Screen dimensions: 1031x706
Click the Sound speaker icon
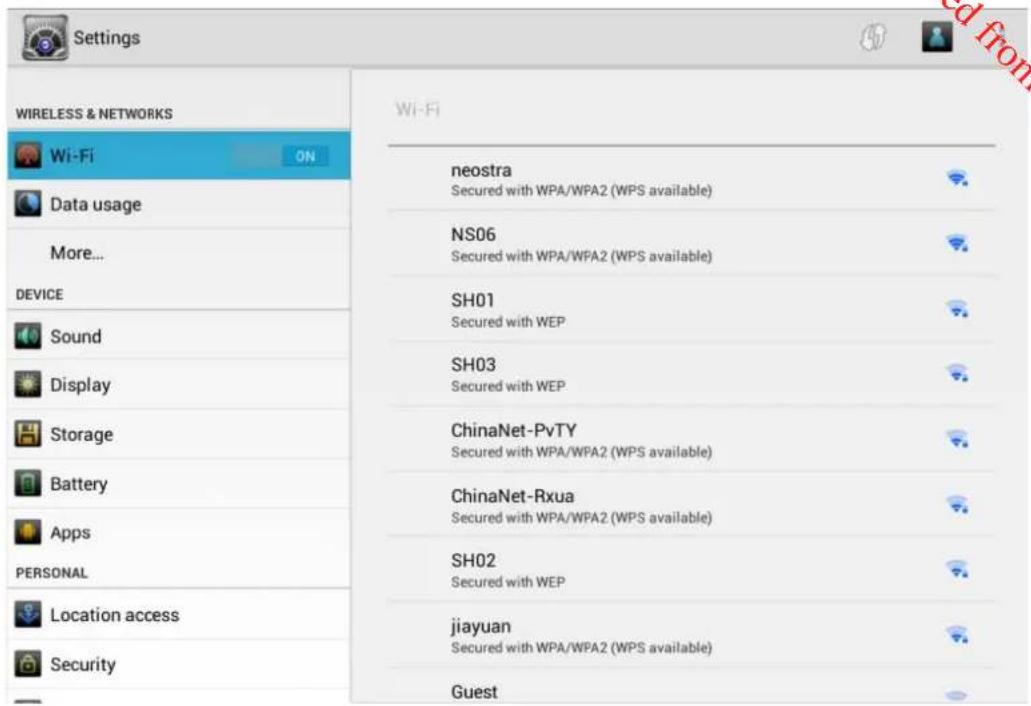click(x=28, y=336)
